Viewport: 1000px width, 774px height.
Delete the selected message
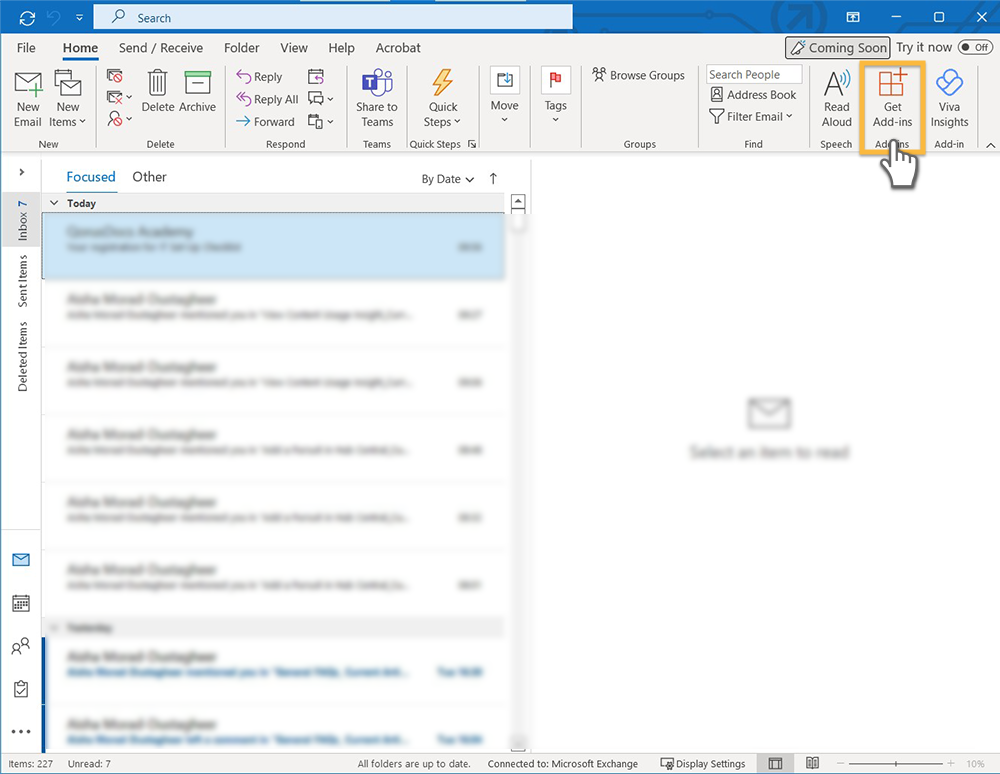pos(158,91)
